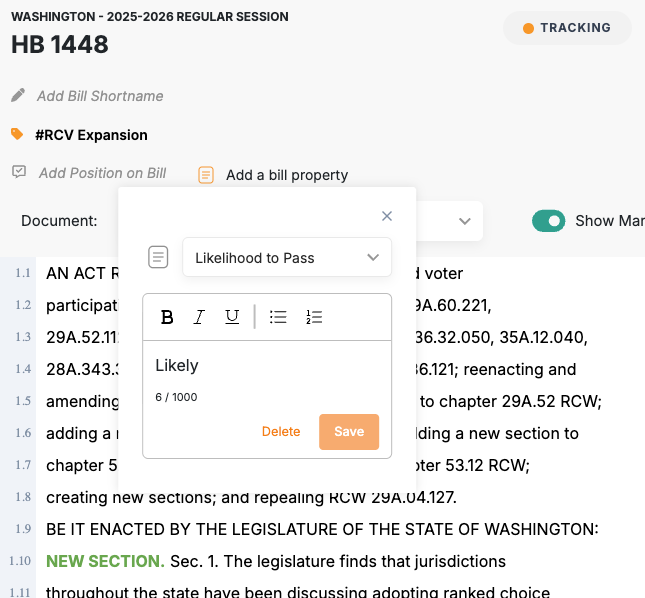Open the #RCV Expansion tag
Image resolution: width=645 pixels, height=598 pixels.
[x=91, y=135]
